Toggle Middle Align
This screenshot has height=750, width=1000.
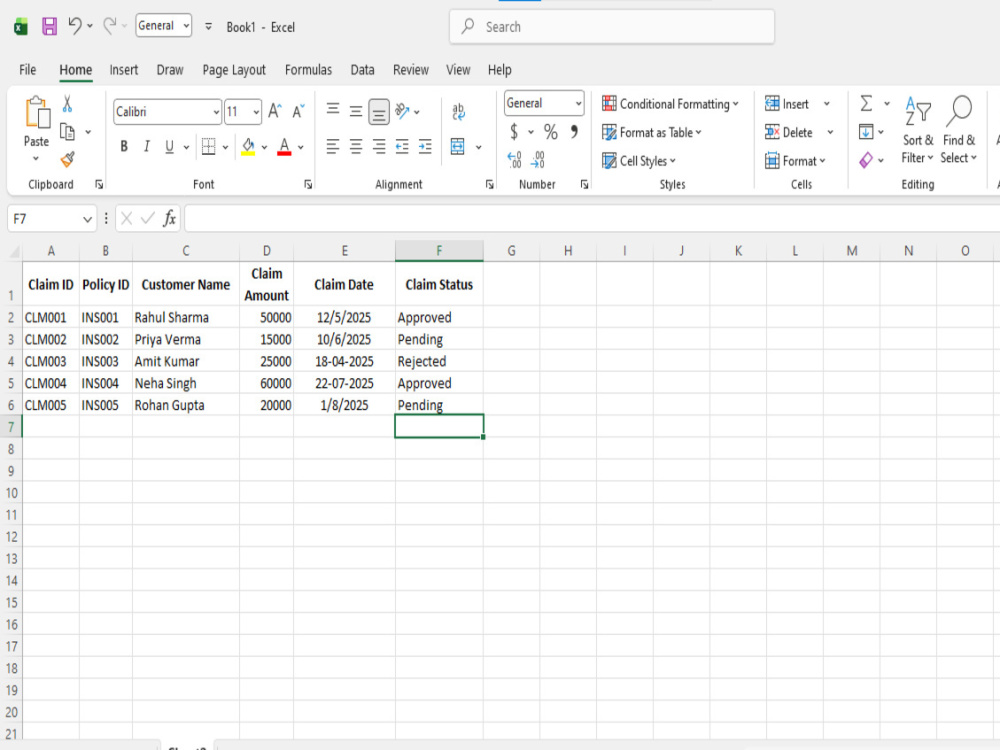click(356, 112)
